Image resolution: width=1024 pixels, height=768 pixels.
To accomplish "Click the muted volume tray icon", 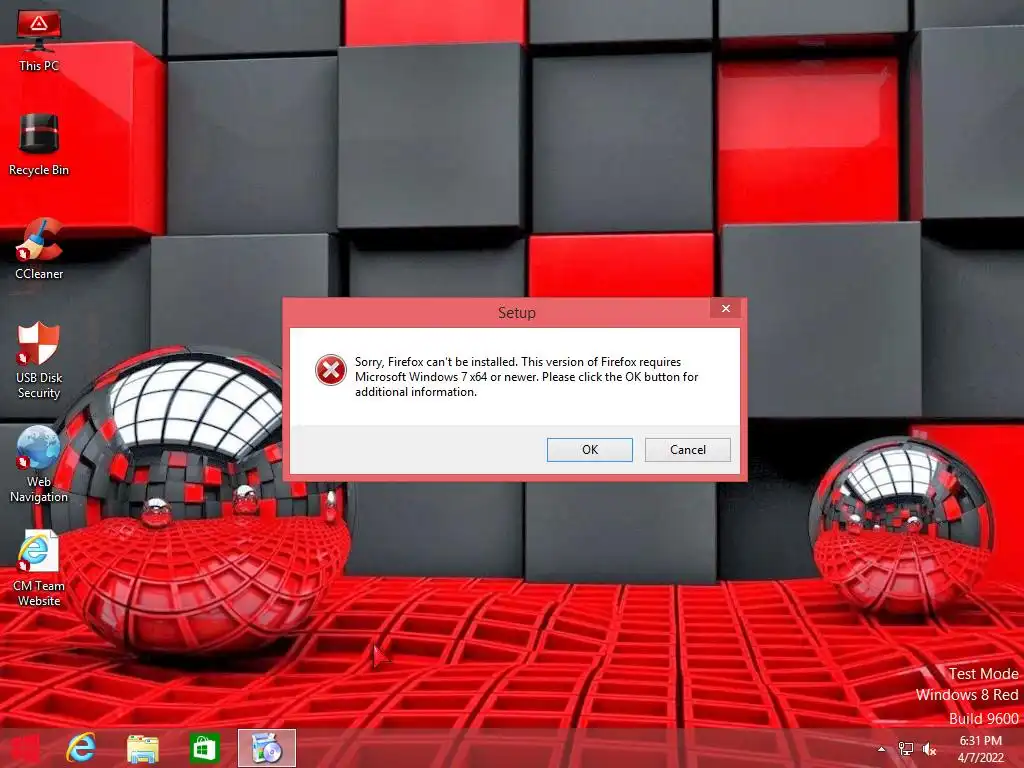I will (x=929, y=749).
